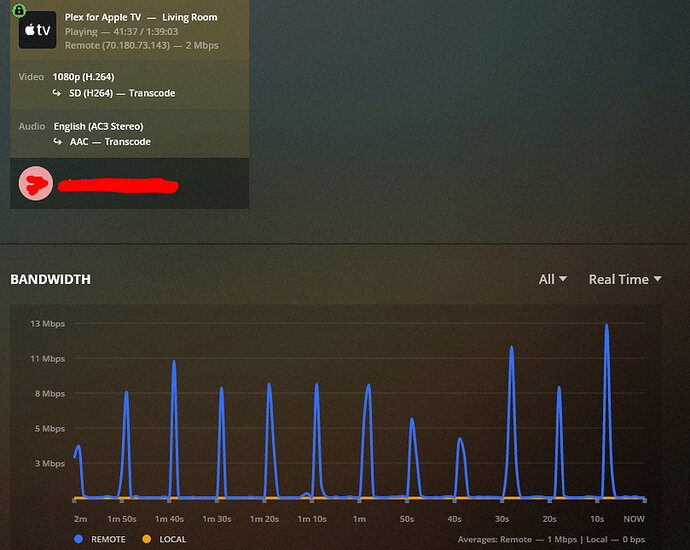Image resolution: width=690 pixels, height=550 pixels.
Task: Click the green secure connection lock icon
Action: click(x=19, y=10)
